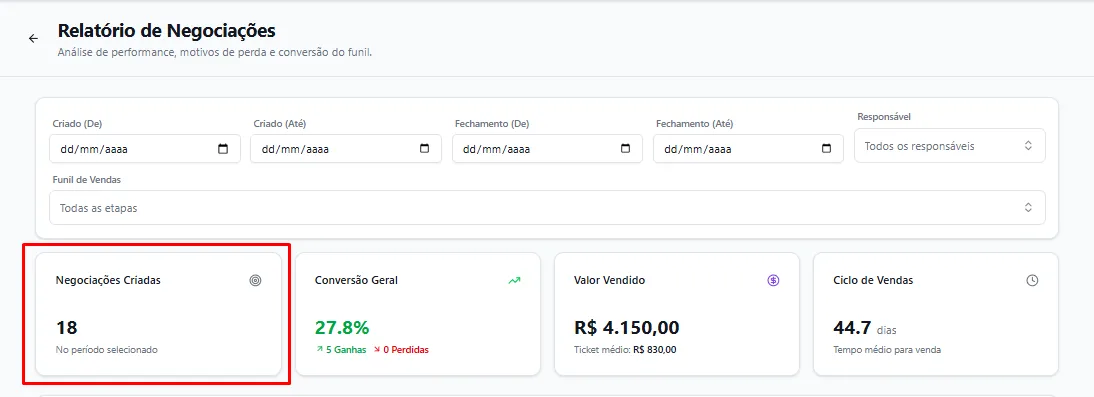Focus the Criado (Até) date field
The height and width of the screenshot is (397, 1094).
(x=346, y=149)
